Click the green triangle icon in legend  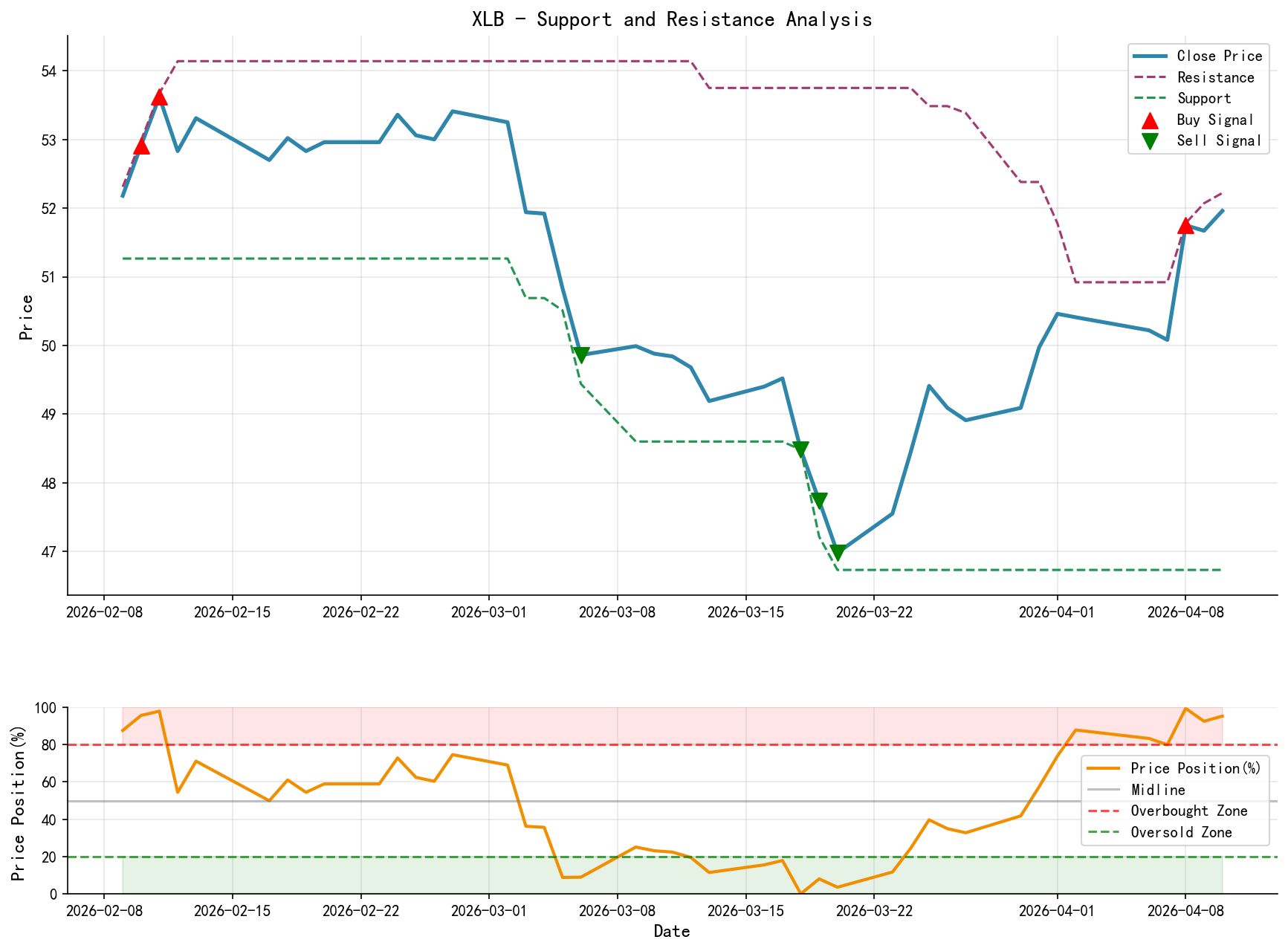(x=1149, y=141)
